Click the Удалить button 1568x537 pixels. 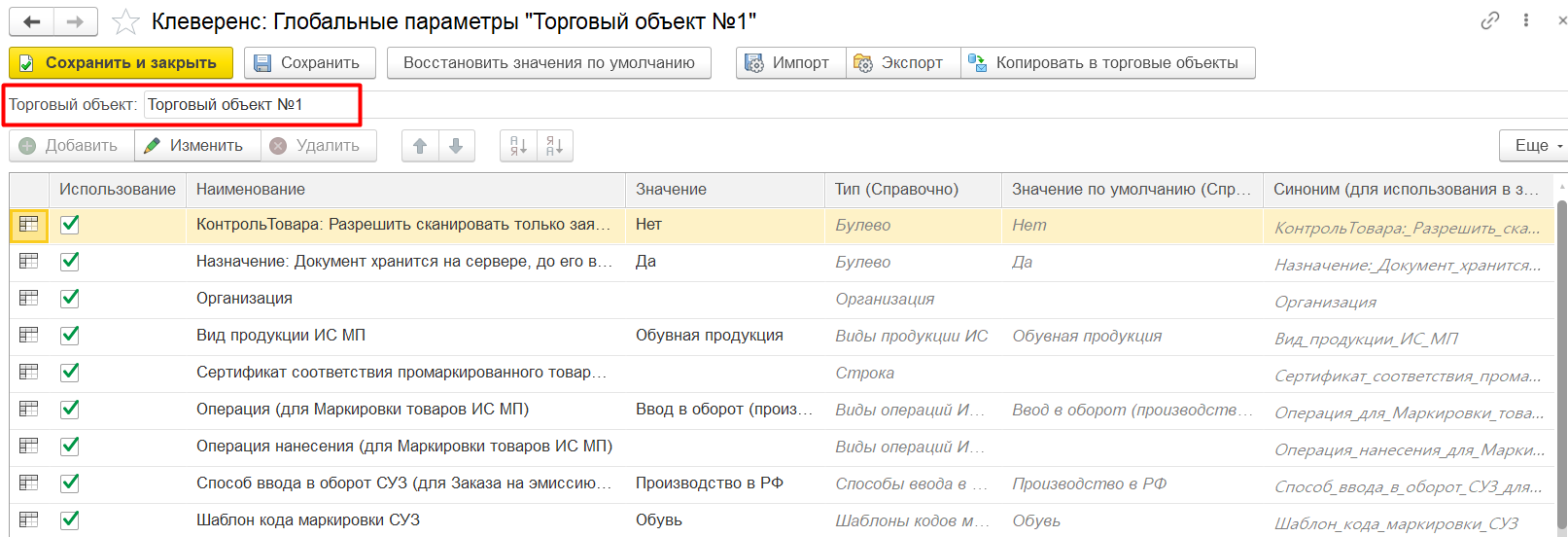point(318,145)
